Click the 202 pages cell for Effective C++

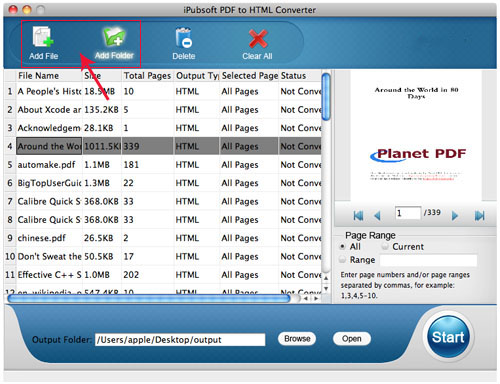coord(147,275)
